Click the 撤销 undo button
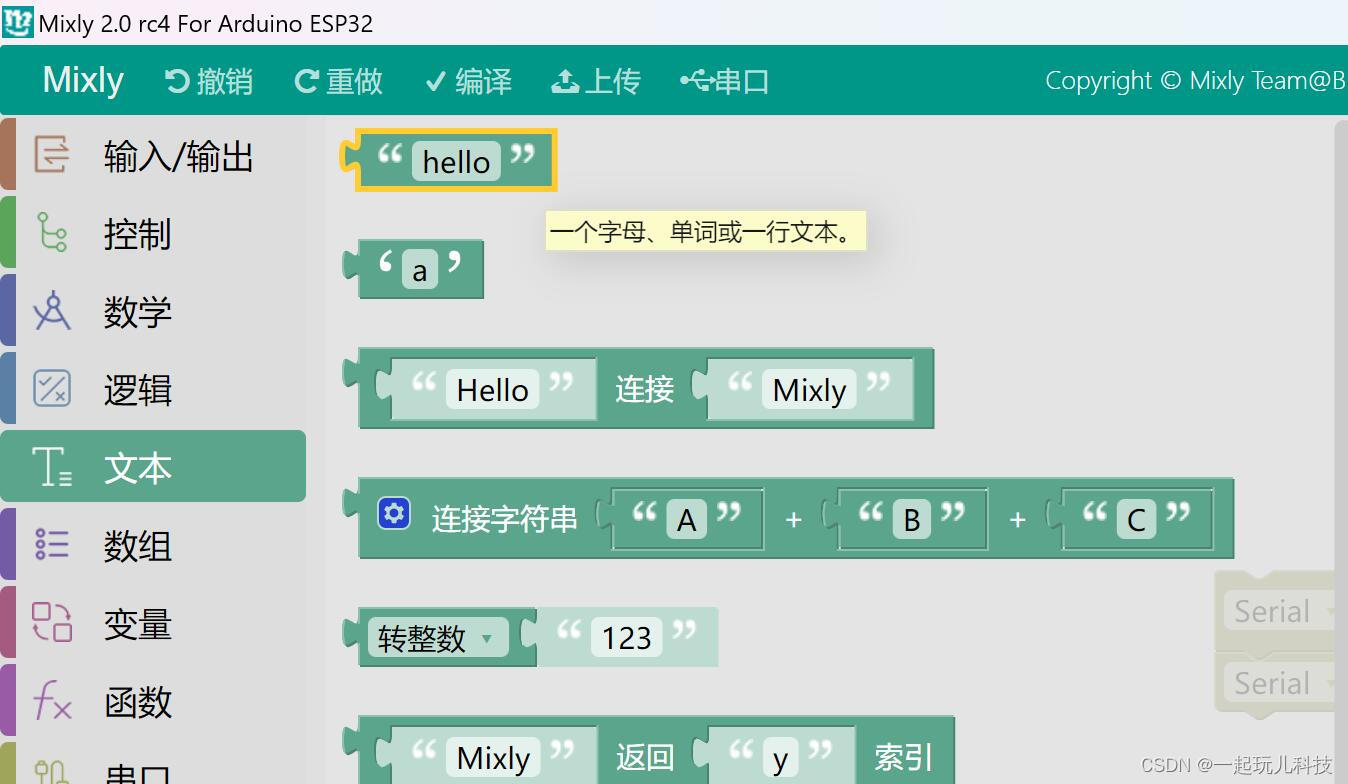Viewport: 1348px width, 784px height. (x=208, y=81)
